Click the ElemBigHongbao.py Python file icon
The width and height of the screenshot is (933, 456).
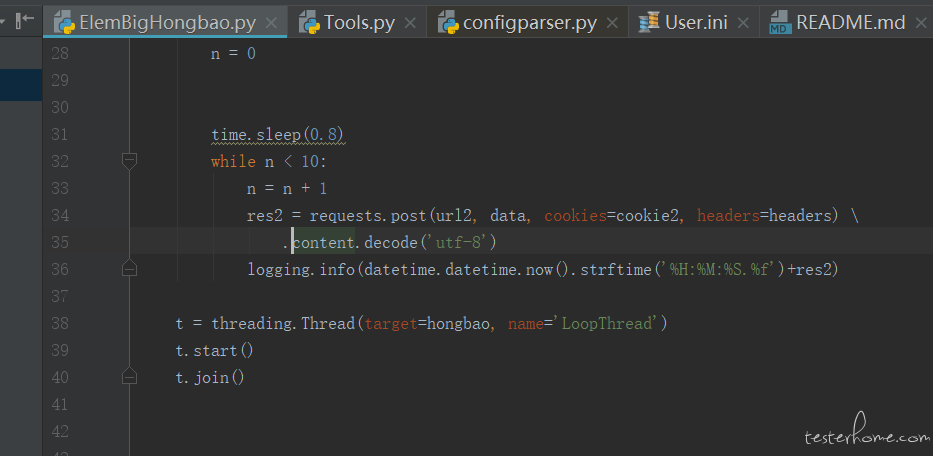(x=64, y=23)
